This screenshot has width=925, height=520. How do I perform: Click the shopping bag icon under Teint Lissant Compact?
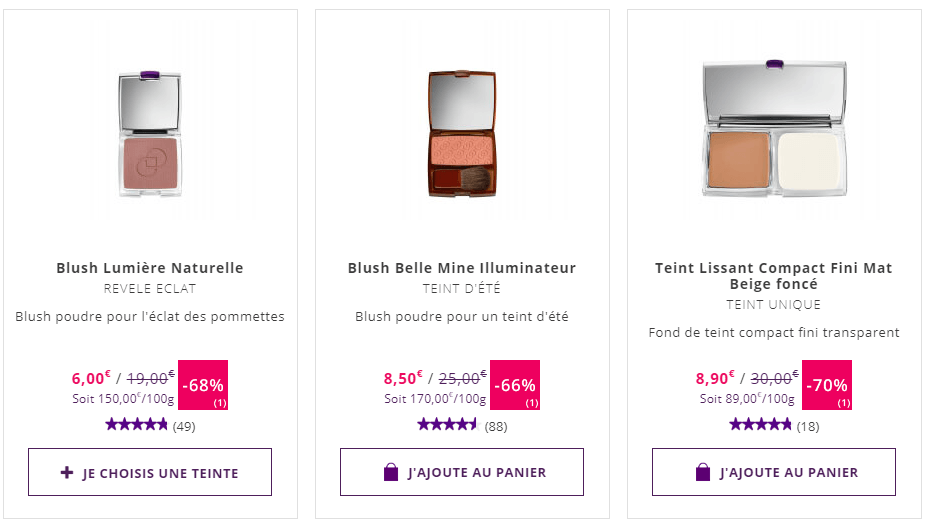click(703, 472)
